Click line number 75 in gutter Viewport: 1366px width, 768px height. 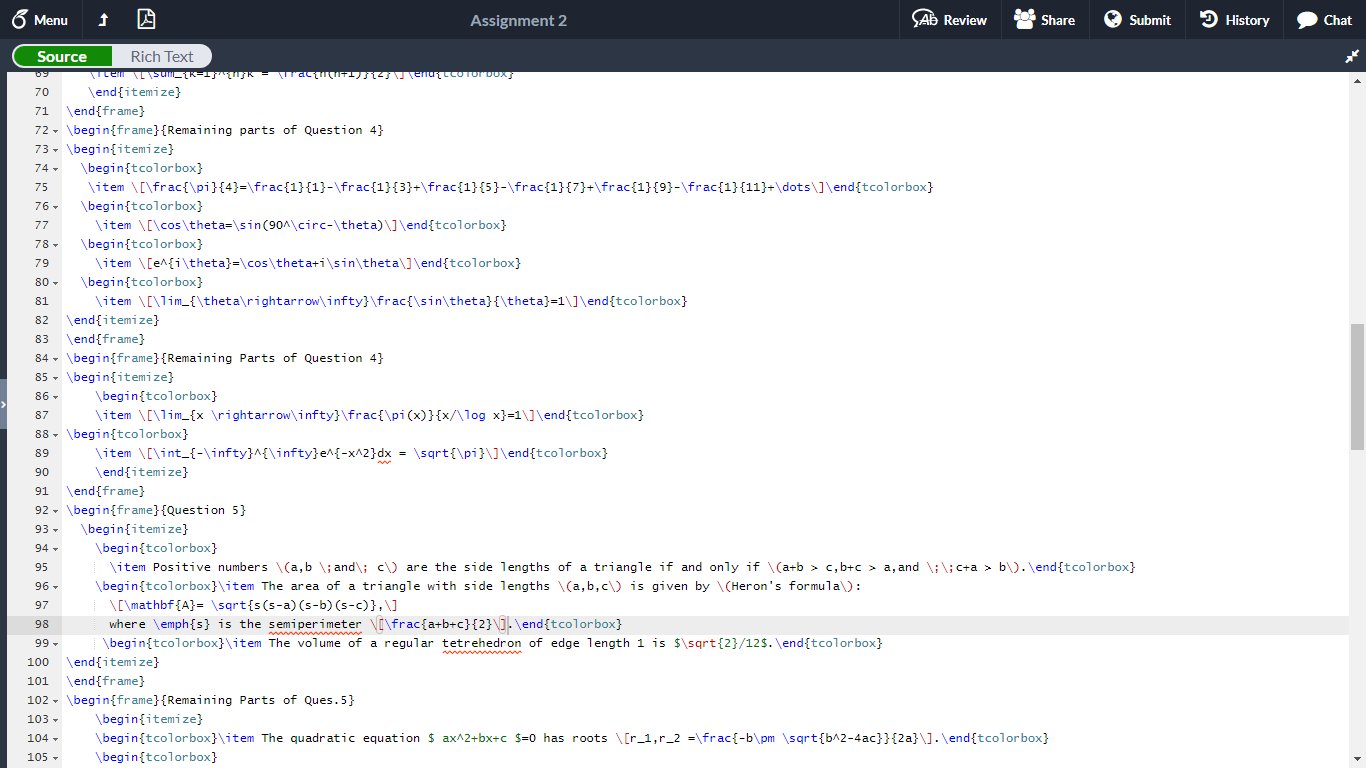click(41, 187)
